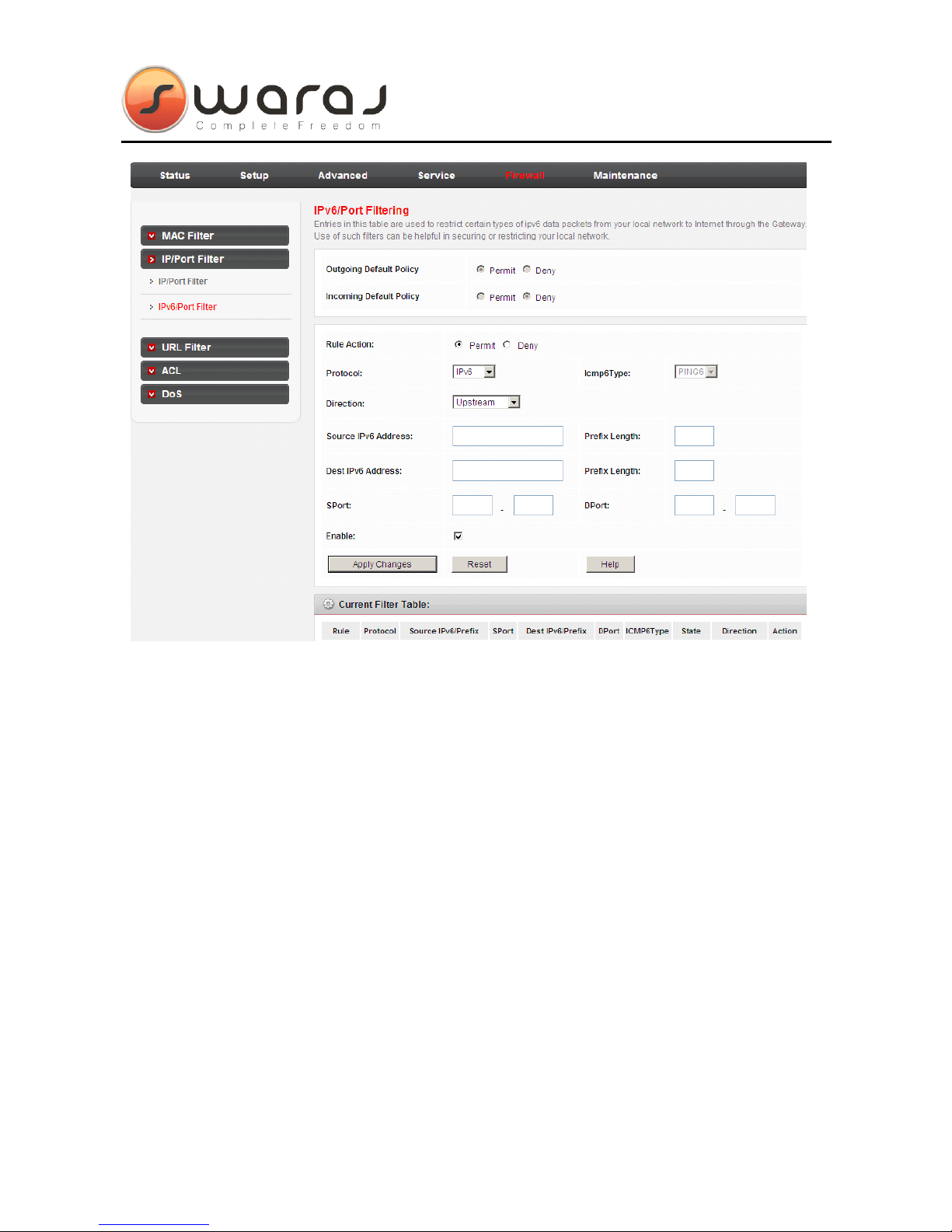Open the Icmp6Type PING6 dropdown
The width and height of the screenshot is (952, 1232).
(x=696, y=372)
